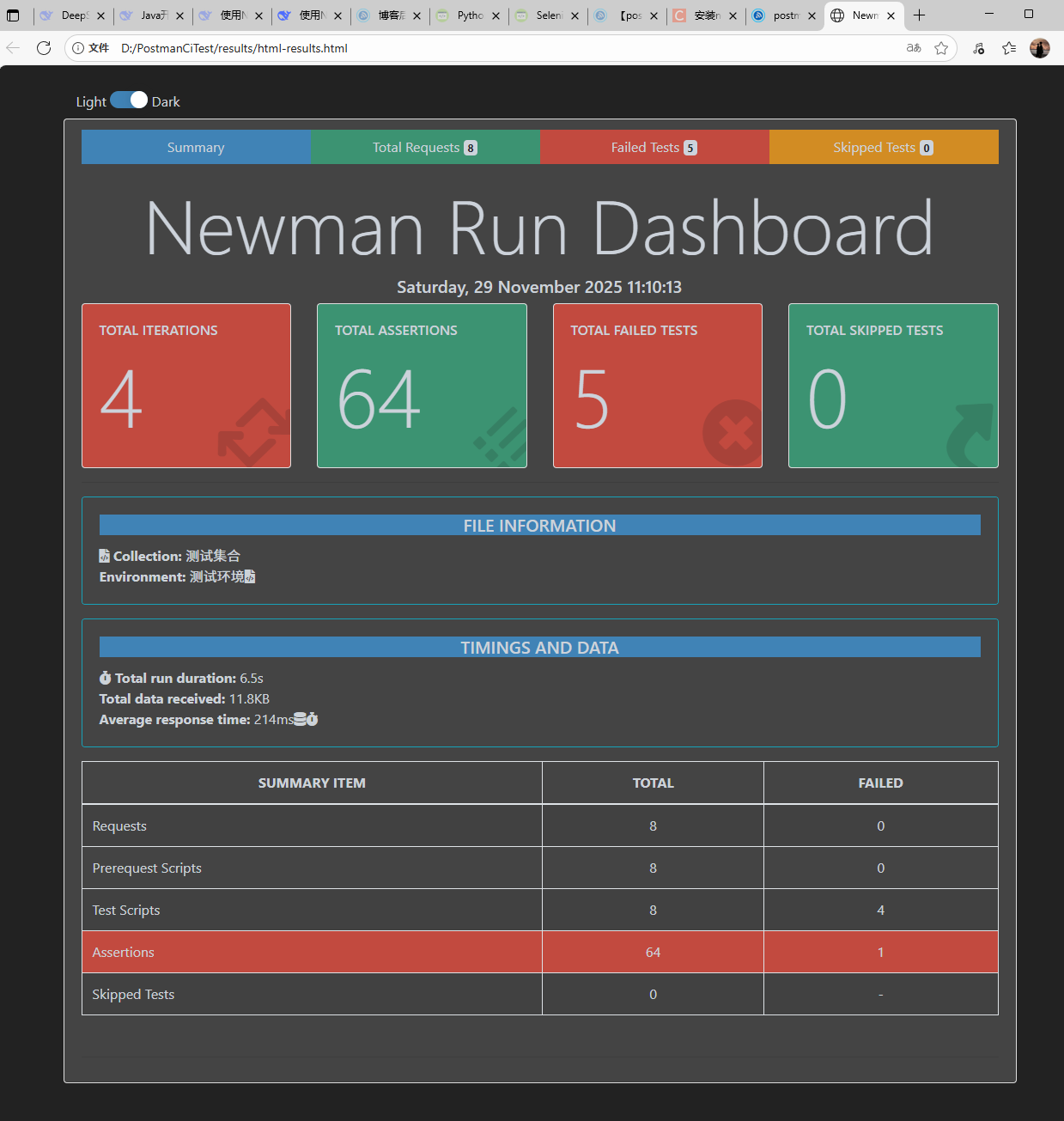Switch to the Failed Tests tab
The width and height of the screenshot is (1064, 1121).
click(654, 147)
